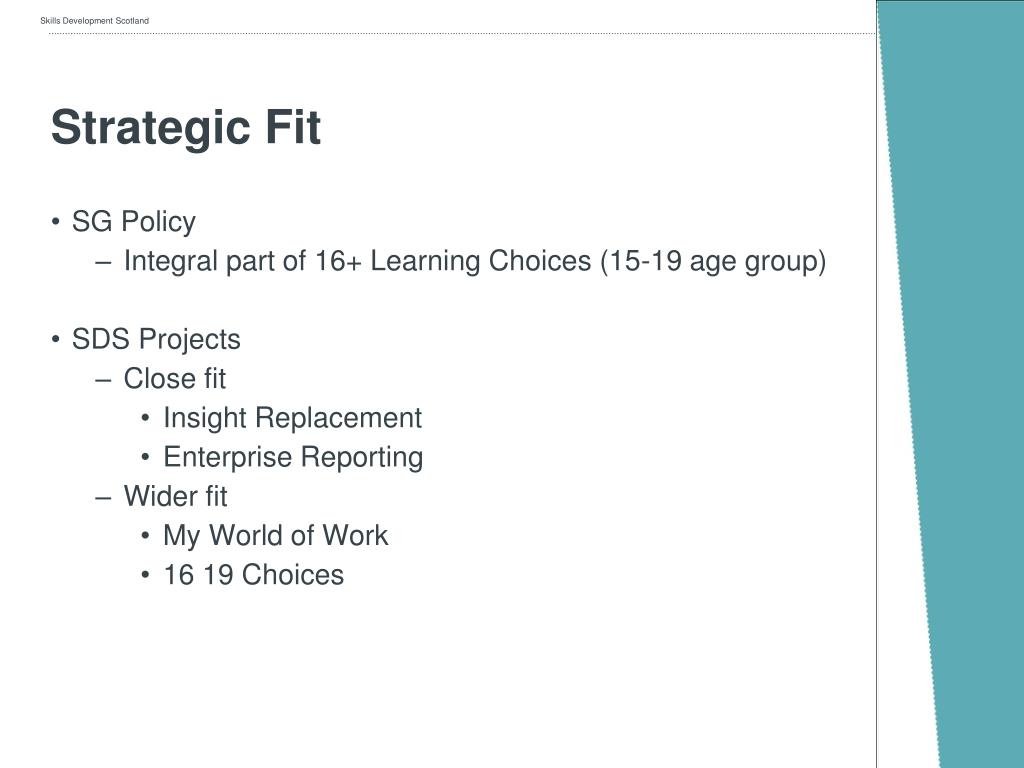Click the Strategic Fit slide title
1024x768 pixels.
pos(186,128)
